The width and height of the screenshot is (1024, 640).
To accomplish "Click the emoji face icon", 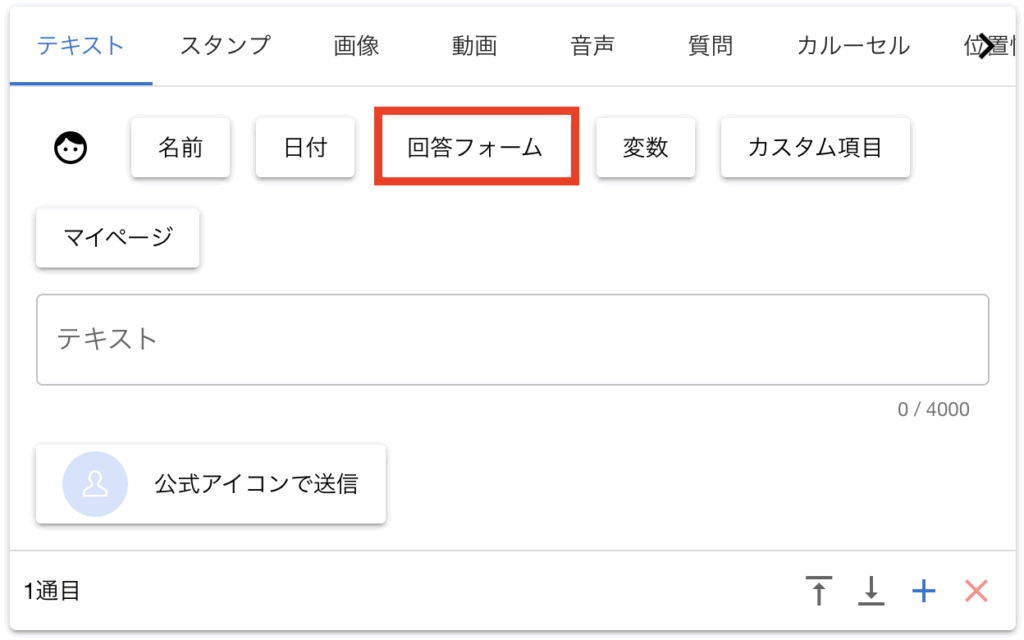I will coord(71,148).
